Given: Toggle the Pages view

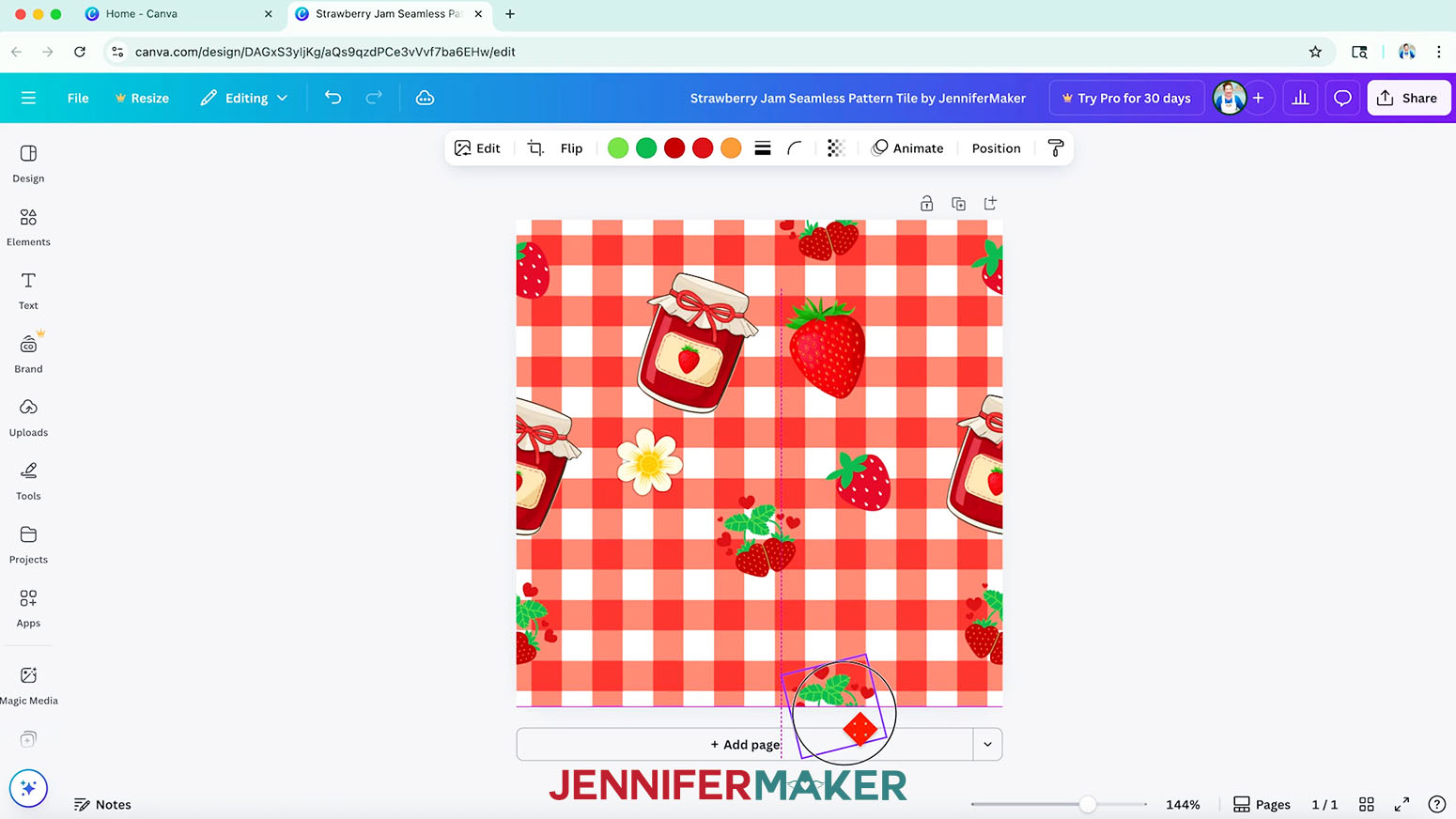Looking at the screenshot, I should click(1262, 805).
